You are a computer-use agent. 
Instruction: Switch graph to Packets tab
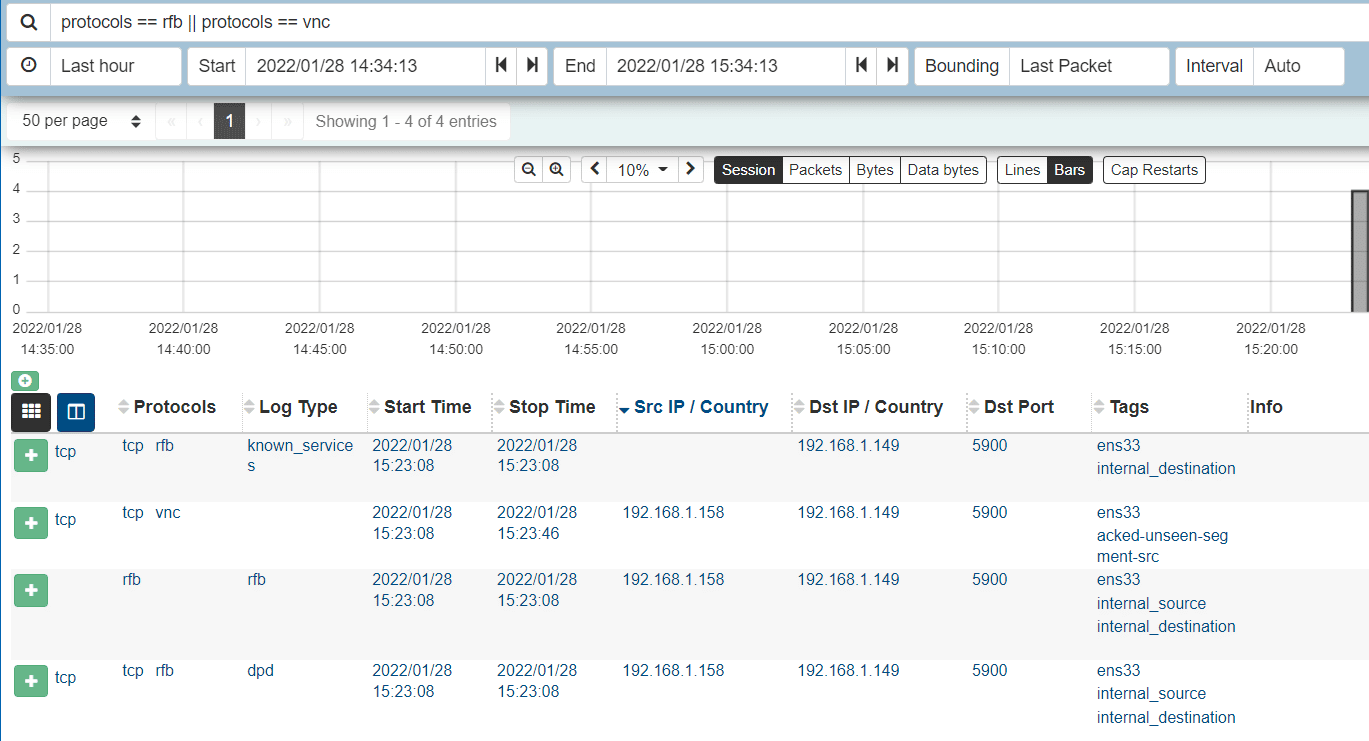tap(815, 170)
